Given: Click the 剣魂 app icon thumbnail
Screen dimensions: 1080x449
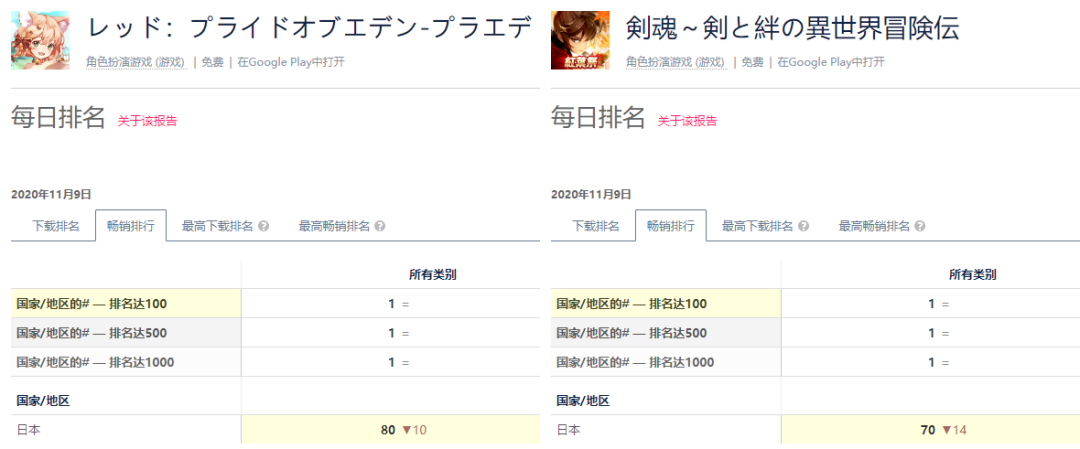Looking at the screenshot, I should pyautogui.click(x=580, y=40).
